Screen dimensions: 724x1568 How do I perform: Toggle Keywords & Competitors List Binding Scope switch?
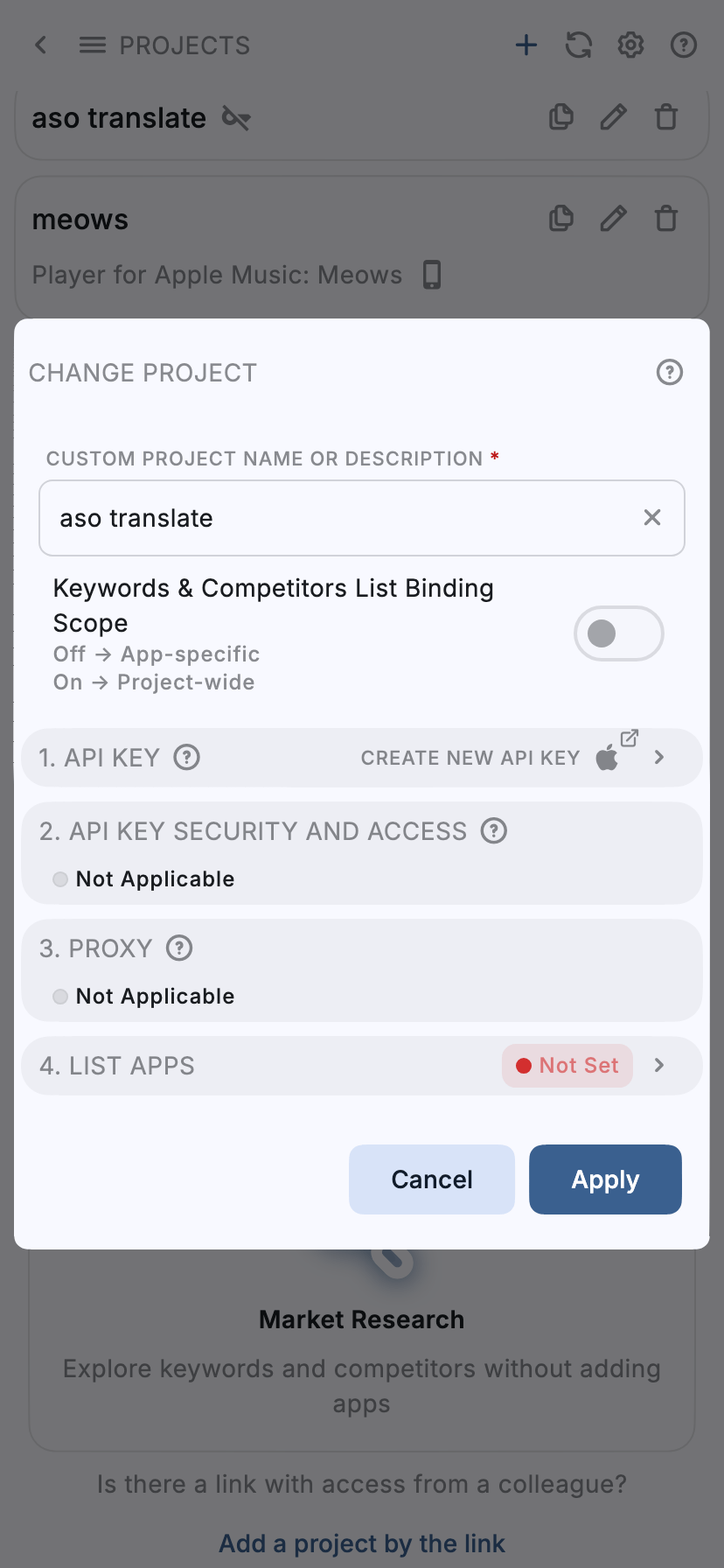[x=618, y=633]
